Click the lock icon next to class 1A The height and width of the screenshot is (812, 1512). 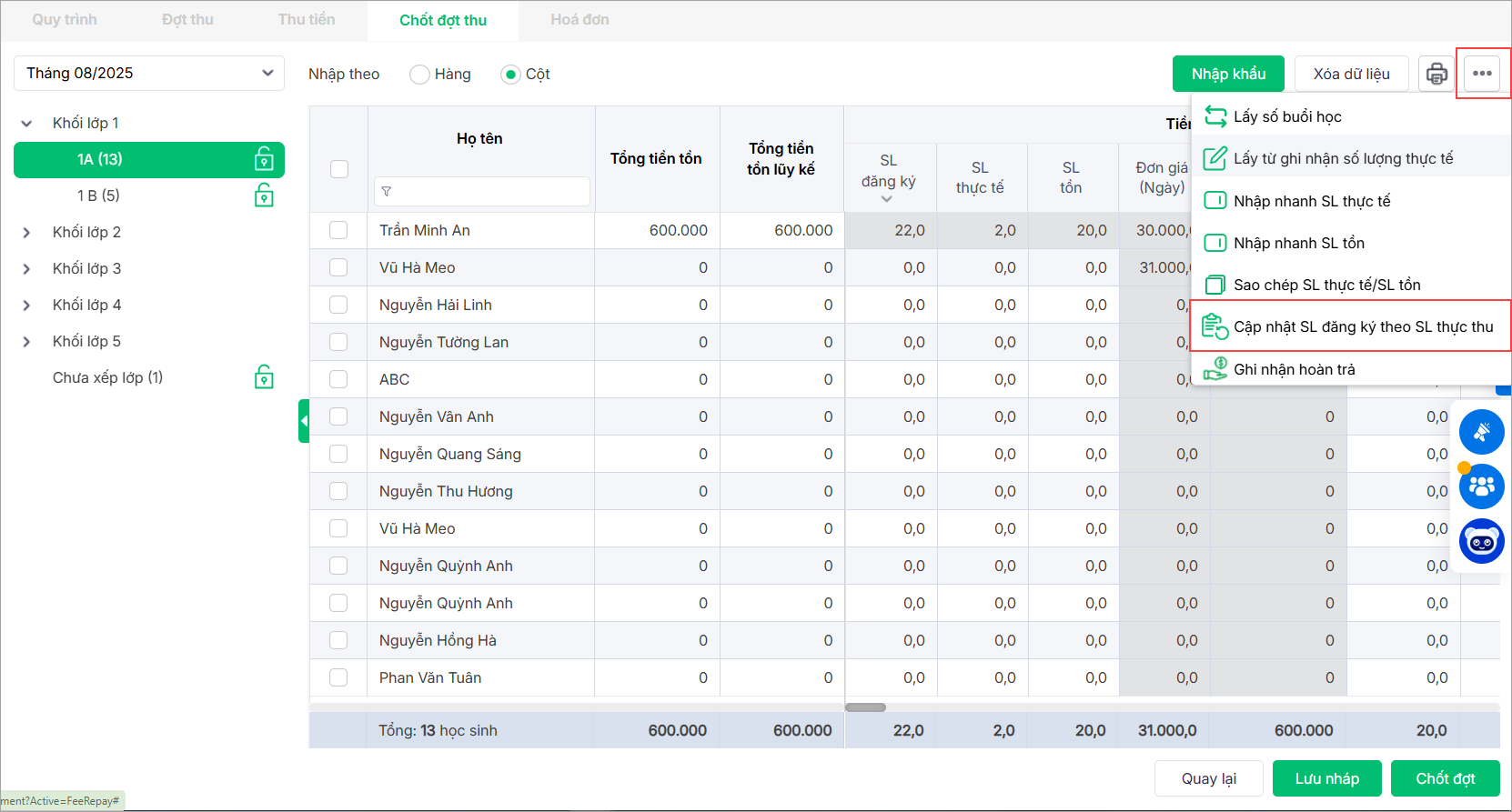click(x=264, y=159)
